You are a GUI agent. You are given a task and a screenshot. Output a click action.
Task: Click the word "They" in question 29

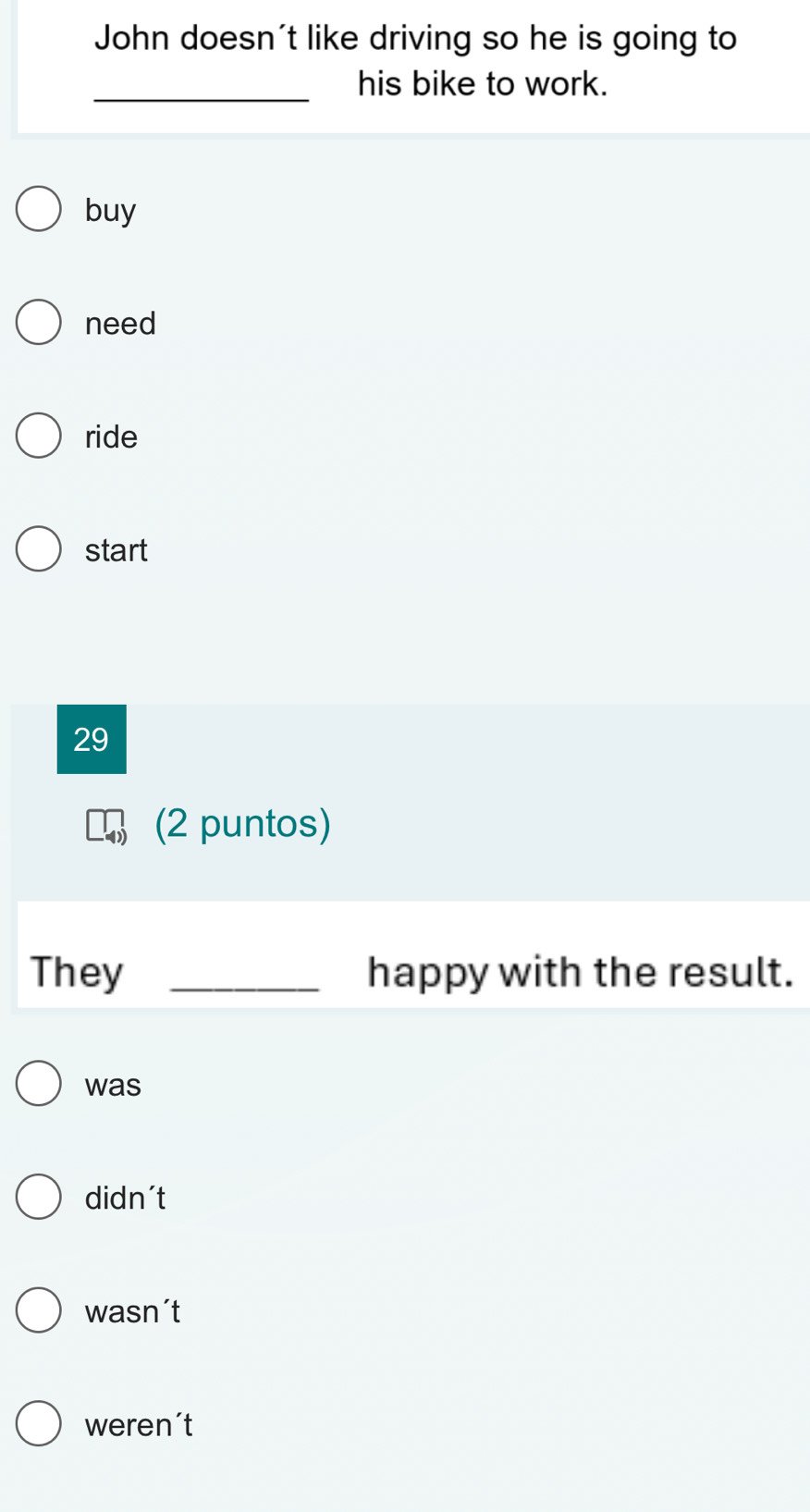coord(77,972)
